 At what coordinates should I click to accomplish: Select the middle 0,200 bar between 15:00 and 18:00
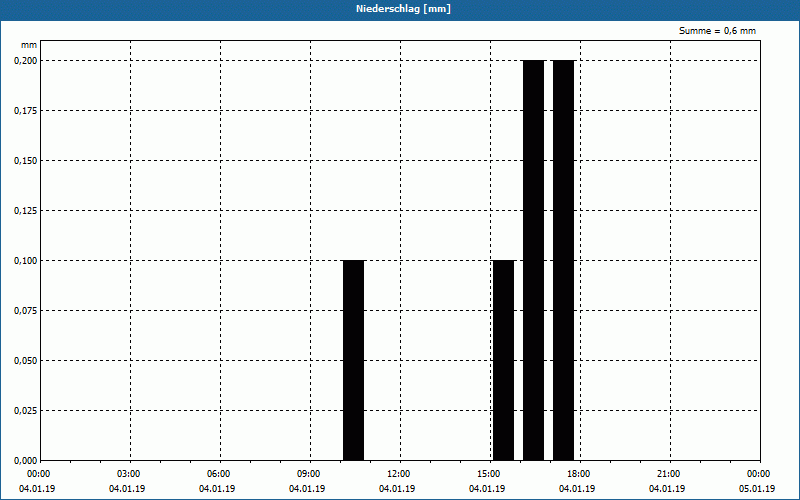(534, 260)
